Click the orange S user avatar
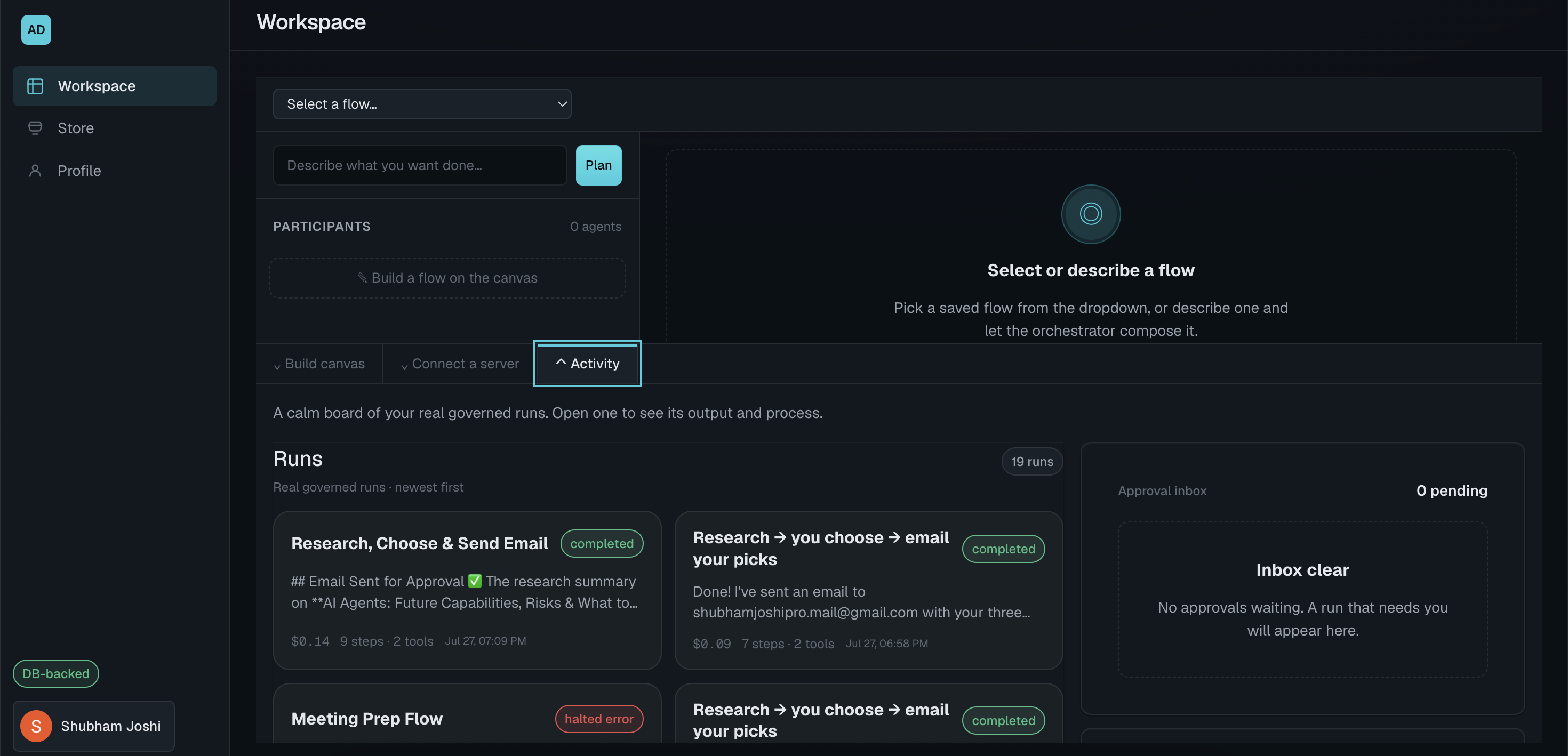1568x756 pixels. [36, 726]
